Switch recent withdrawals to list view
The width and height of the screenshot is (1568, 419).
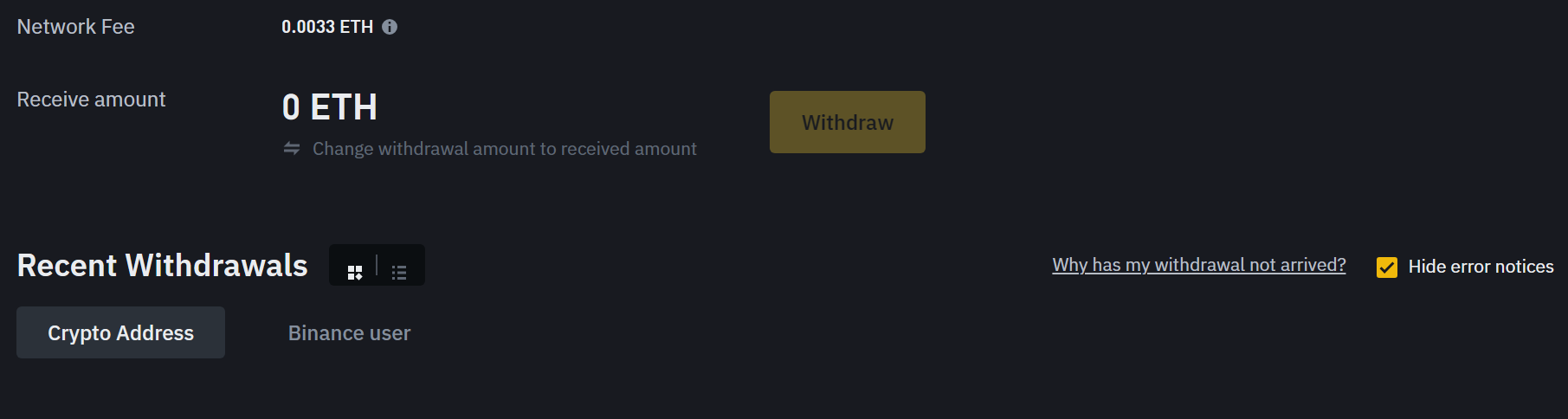click(399, 273)
